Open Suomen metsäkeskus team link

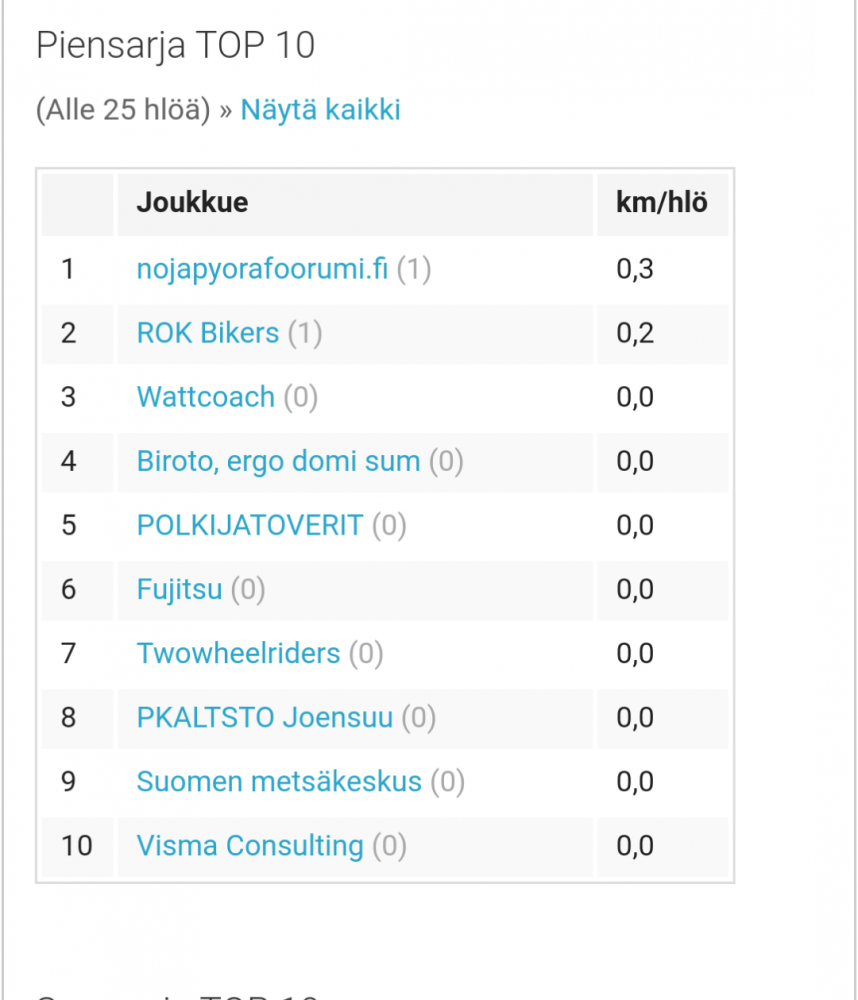coord(279,781)
